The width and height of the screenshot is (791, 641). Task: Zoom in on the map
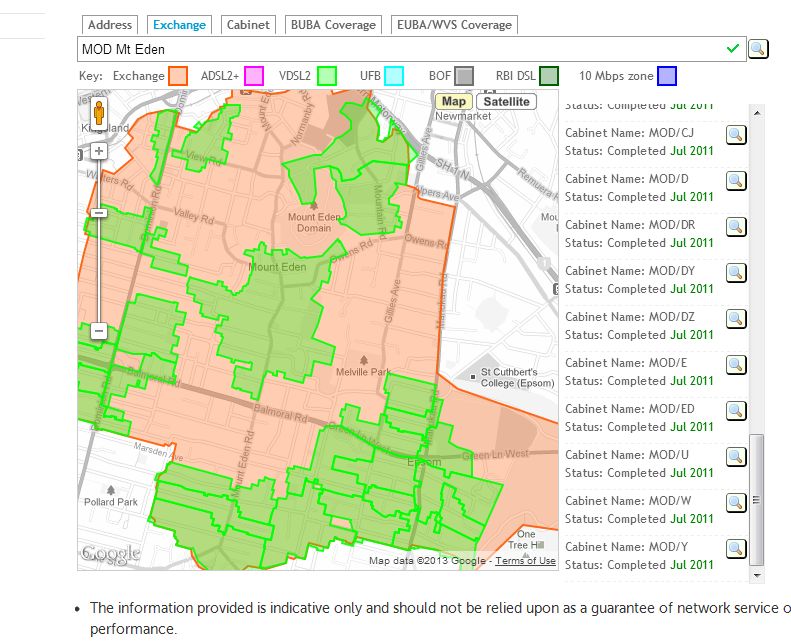[x=98, y=152]
